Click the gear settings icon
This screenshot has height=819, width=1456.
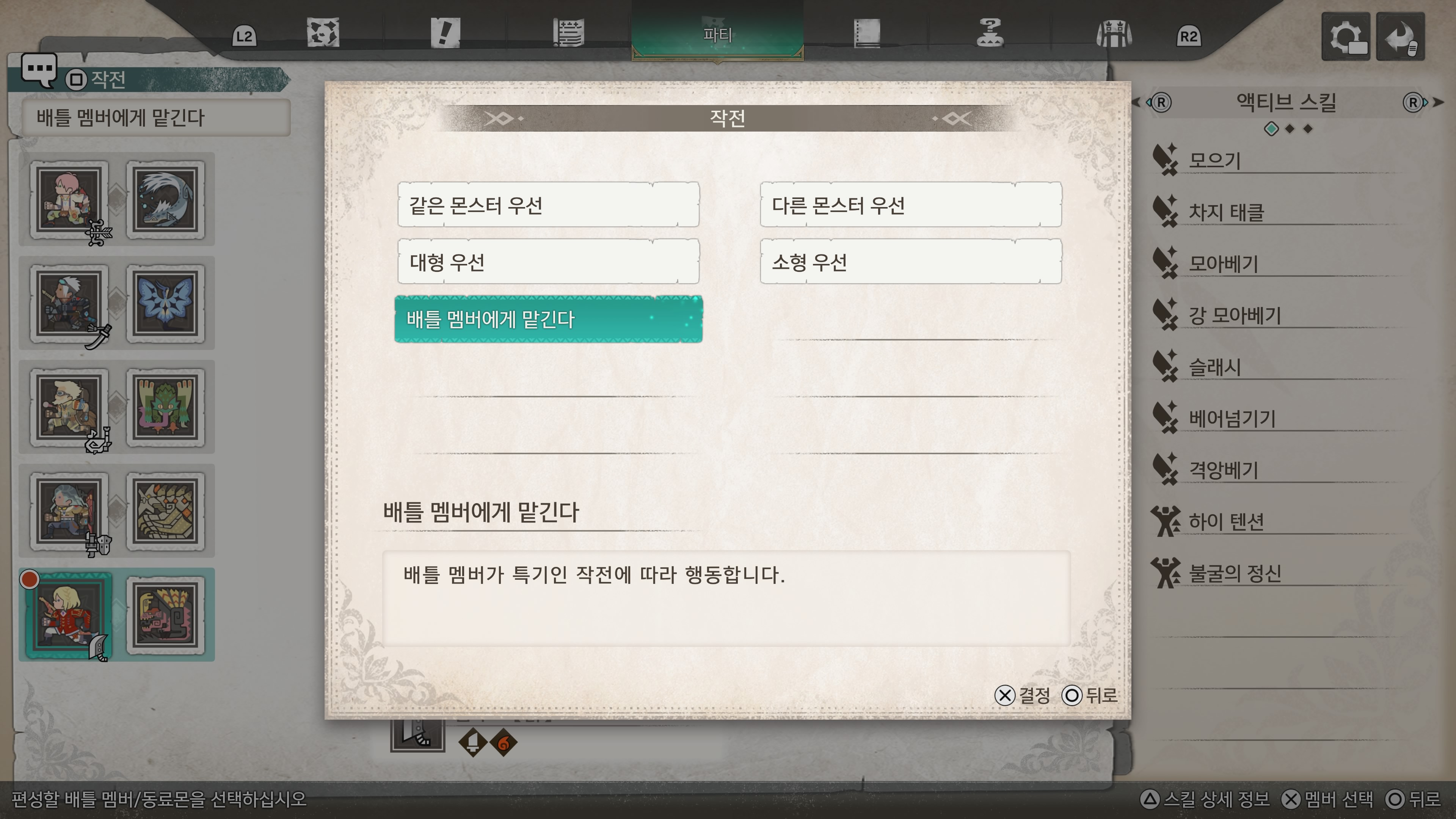1346,37
